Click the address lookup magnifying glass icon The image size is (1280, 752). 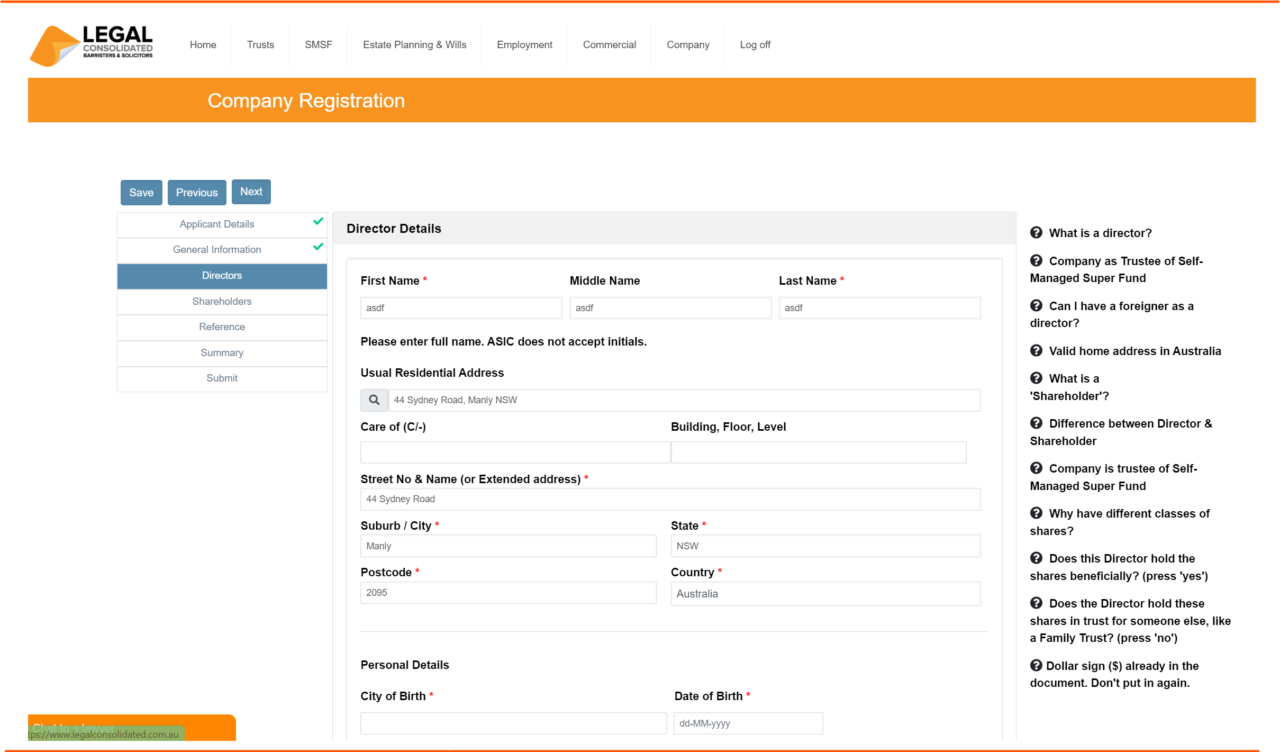374,399
